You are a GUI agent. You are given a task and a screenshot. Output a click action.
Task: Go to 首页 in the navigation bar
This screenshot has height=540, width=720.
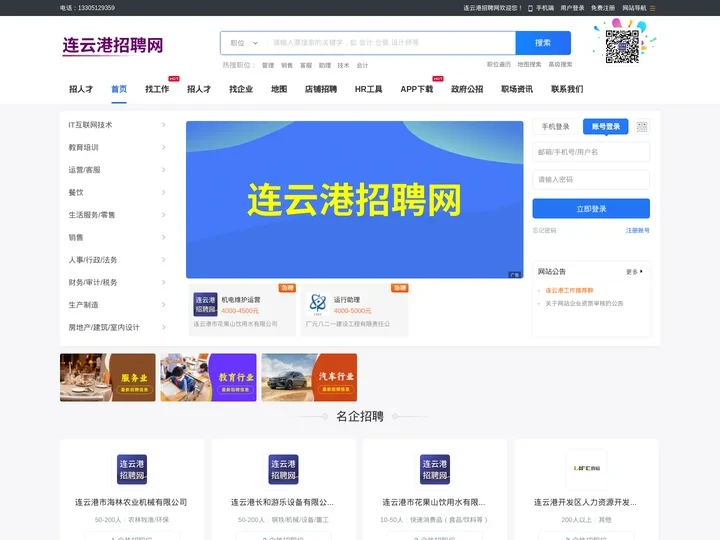coord(119,89)
